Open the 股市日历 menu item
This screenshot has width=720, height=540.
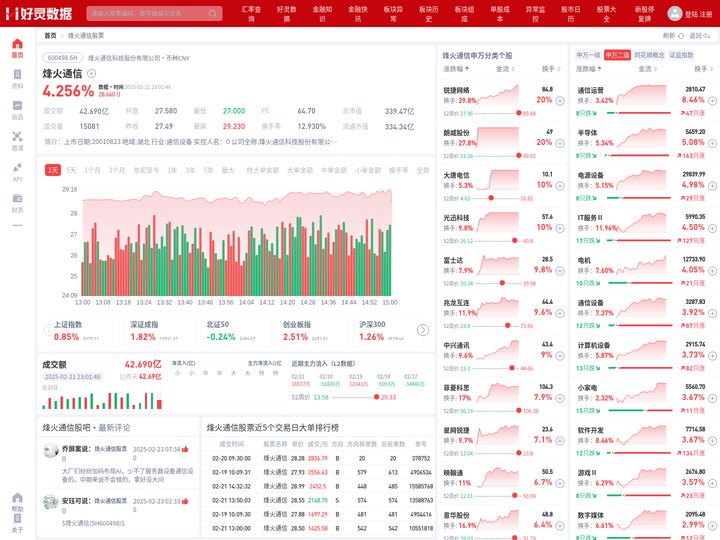[x=571, y=14]
